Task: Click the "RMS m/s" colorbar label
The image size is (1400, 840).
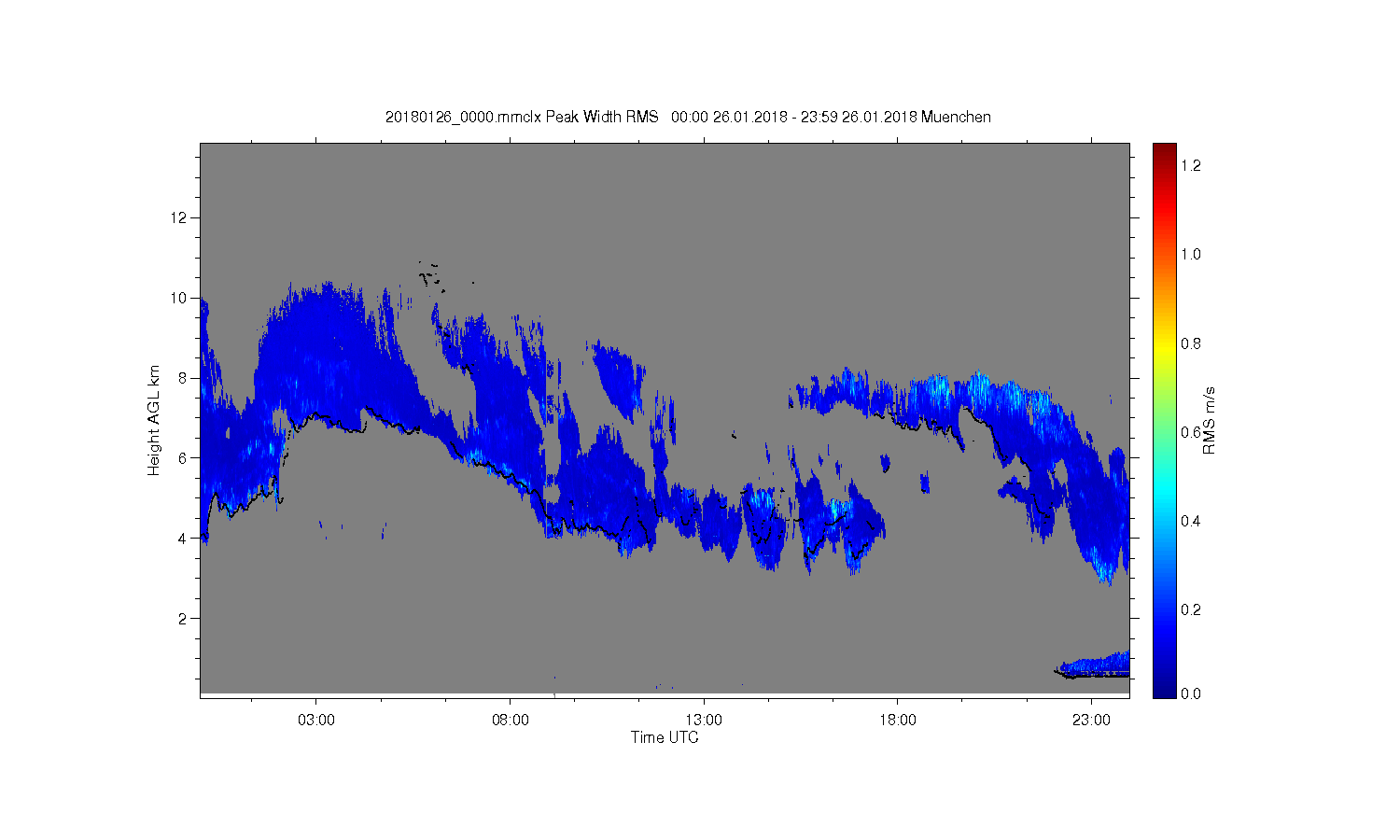Action: pyautogui.click(x=1209, y=420)
